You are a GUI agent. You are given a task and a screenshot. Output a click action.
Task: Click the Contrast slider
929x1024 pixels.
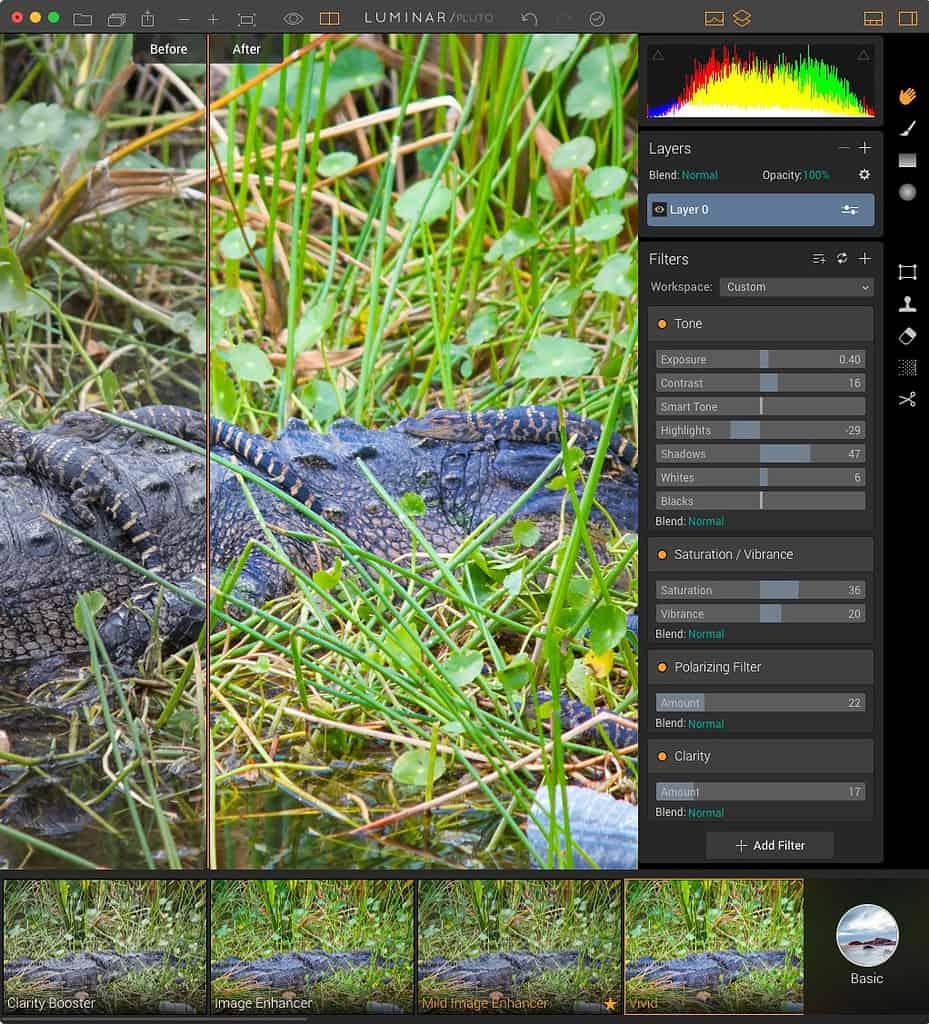click(x=761, y=383)
